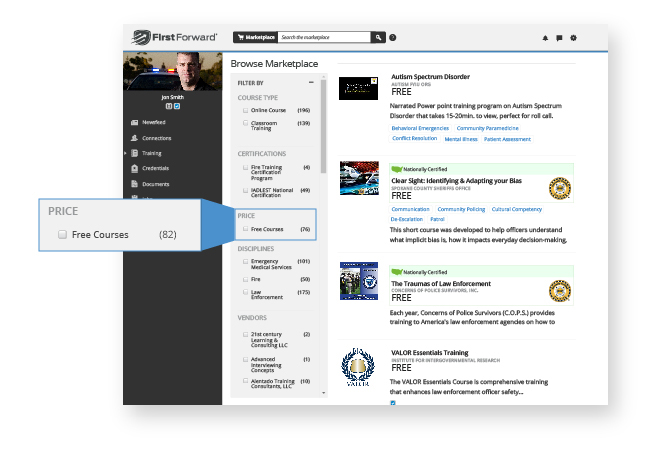Open the Marketplace cart button

point(255,37)
